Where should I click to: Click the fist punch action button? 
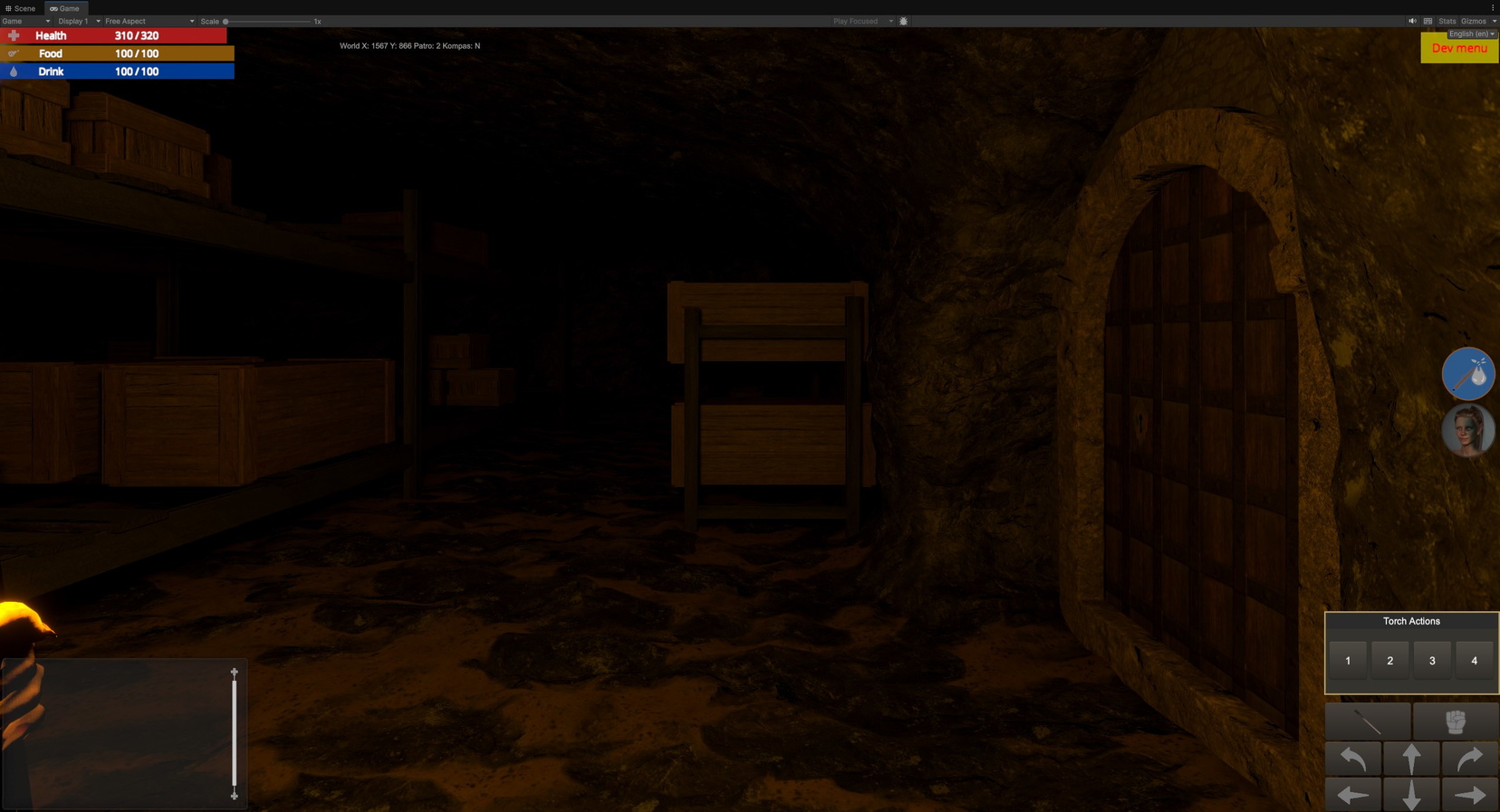(x=1455, y=721)
